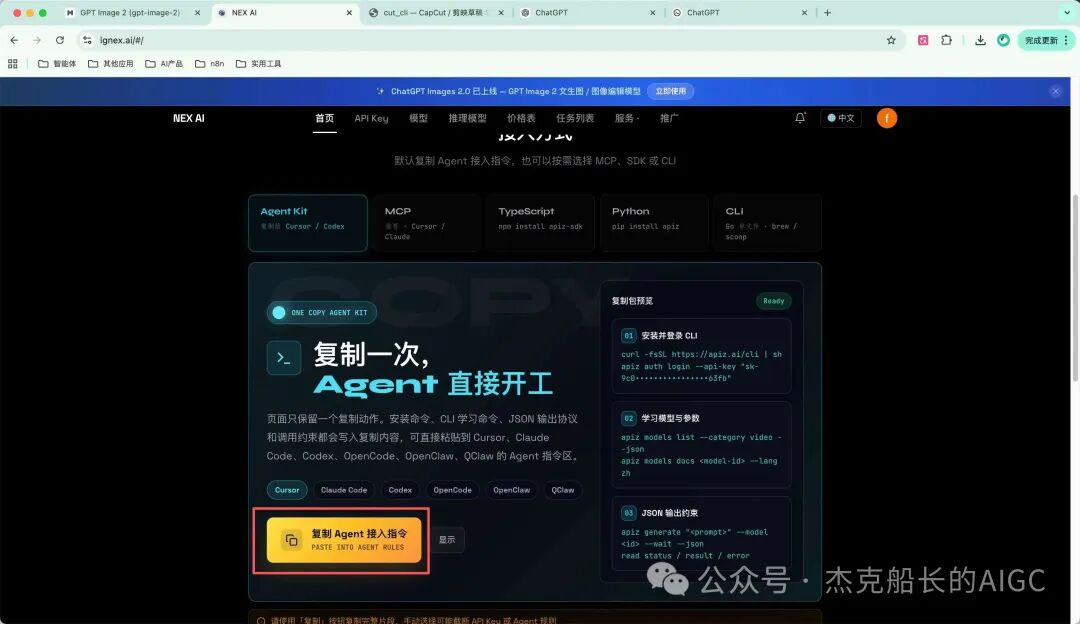This screenshot has height=624, width=1080.
Task: Reload the page with the refresh icon
Action: coord(60,40)
